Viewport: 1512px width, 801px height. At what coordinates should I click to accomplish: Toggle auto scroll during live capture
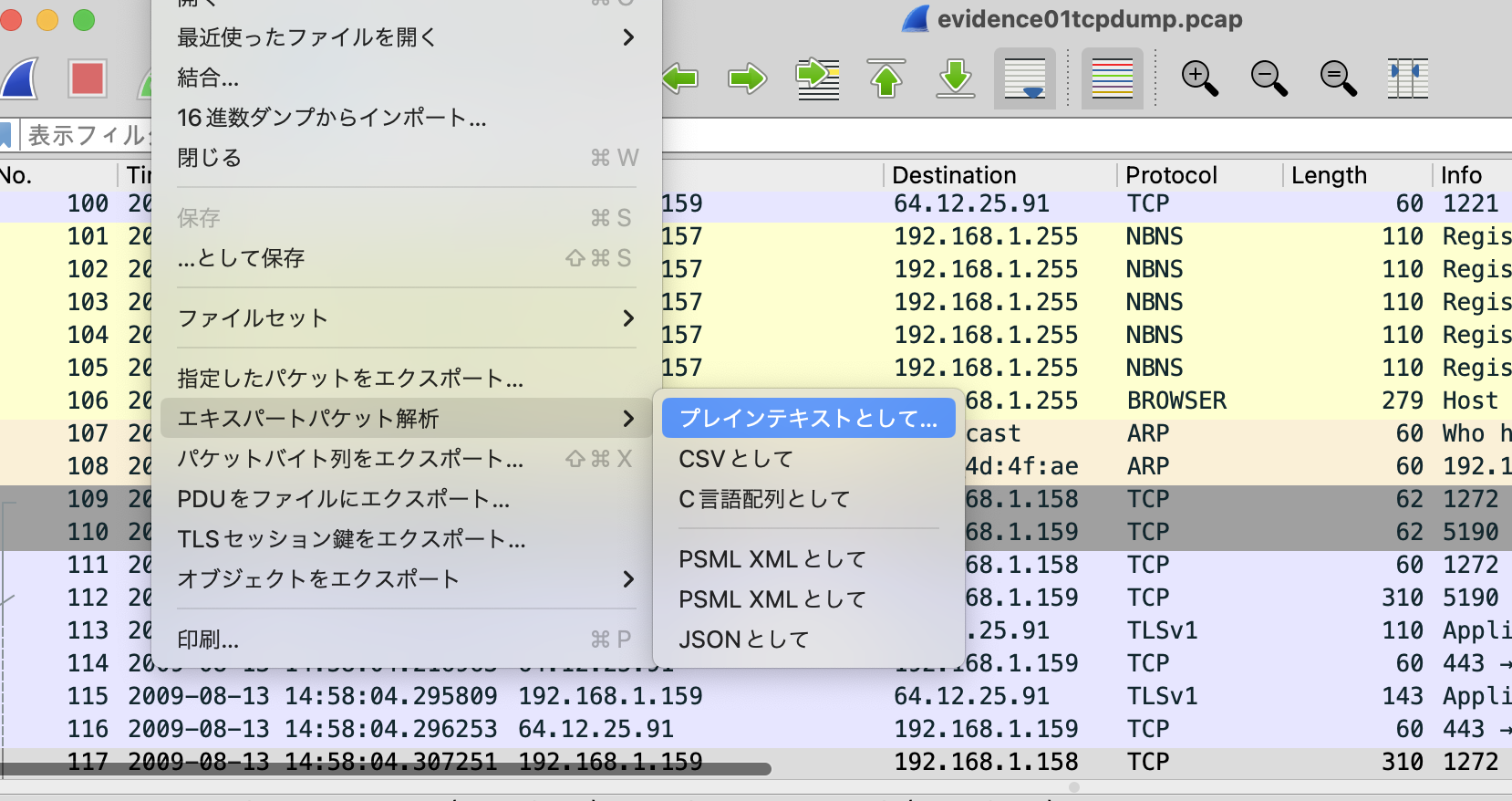[1025, 78]
